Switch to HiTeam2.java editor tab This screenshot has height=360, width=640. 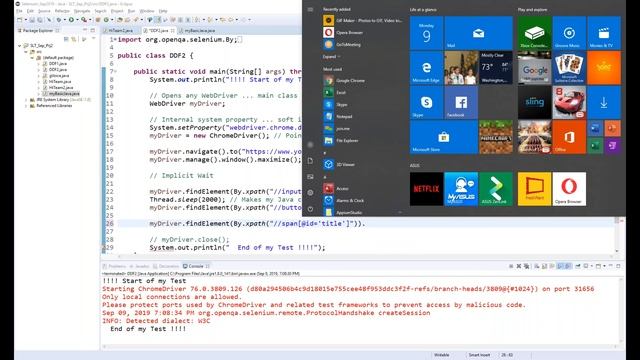click(121, 31)
